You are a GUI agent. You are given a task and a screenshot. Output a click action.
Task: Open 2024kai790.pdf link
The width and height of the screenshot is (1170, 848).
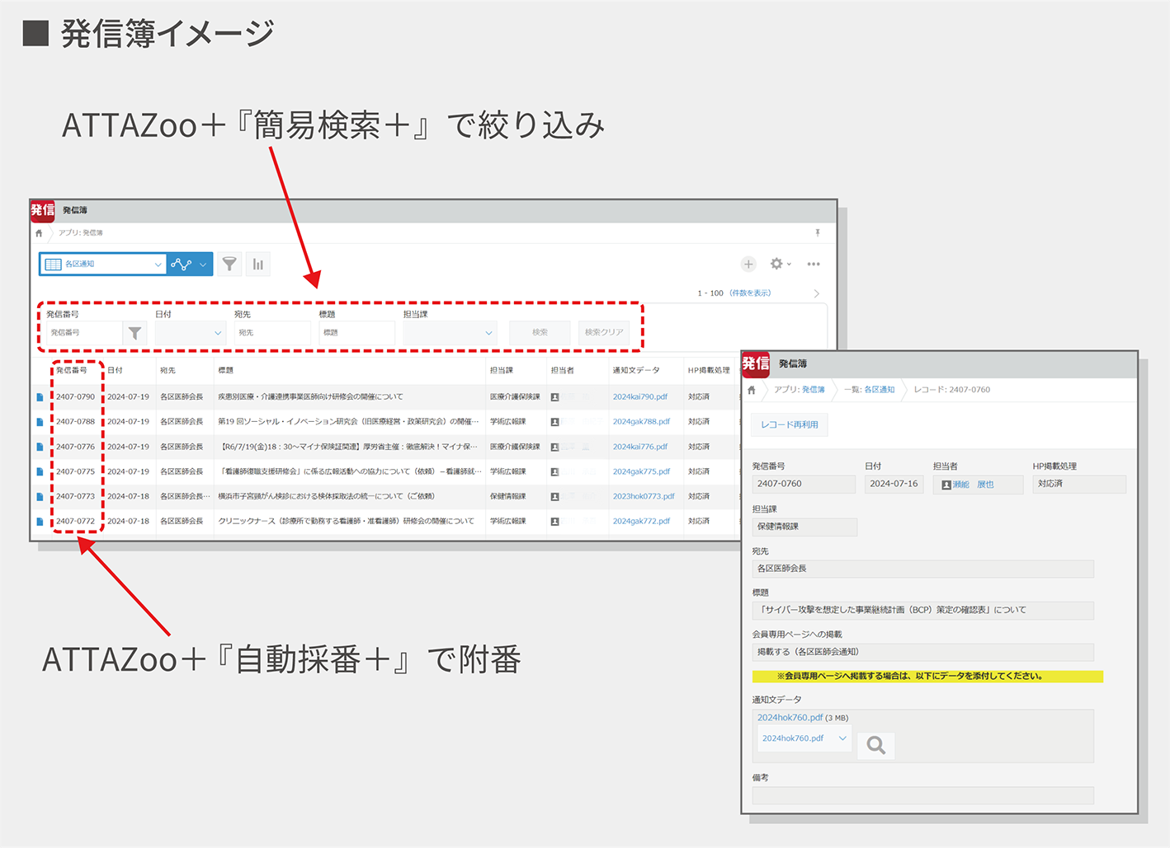coord(640,397)
